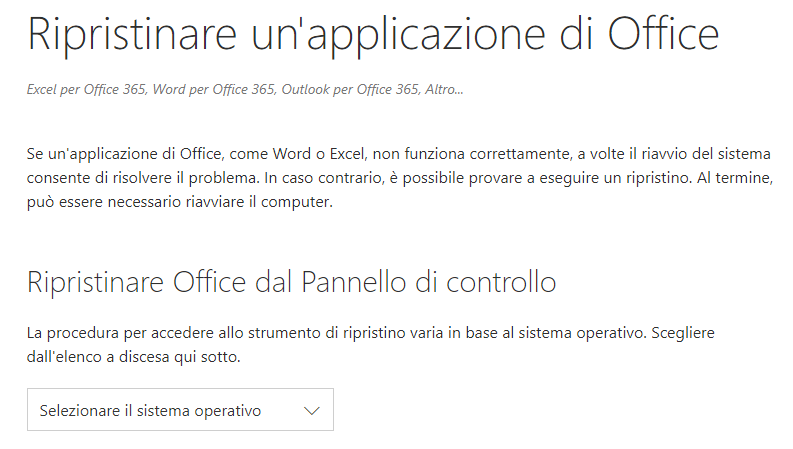Viewport: 793px width, 449px height.
Task: Open the Selezionare il sistema operativo dropdown
Action: click(180, 410)
